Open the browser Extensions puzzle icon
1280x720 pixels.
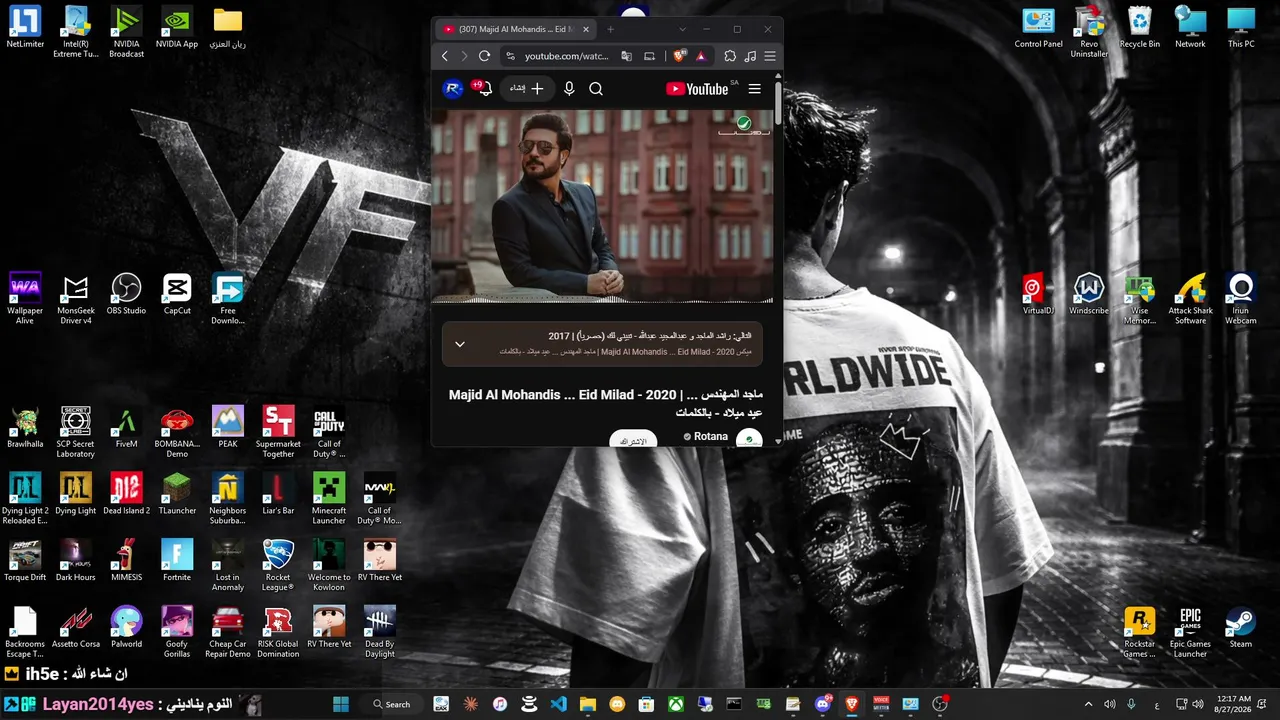pos(730,56)
